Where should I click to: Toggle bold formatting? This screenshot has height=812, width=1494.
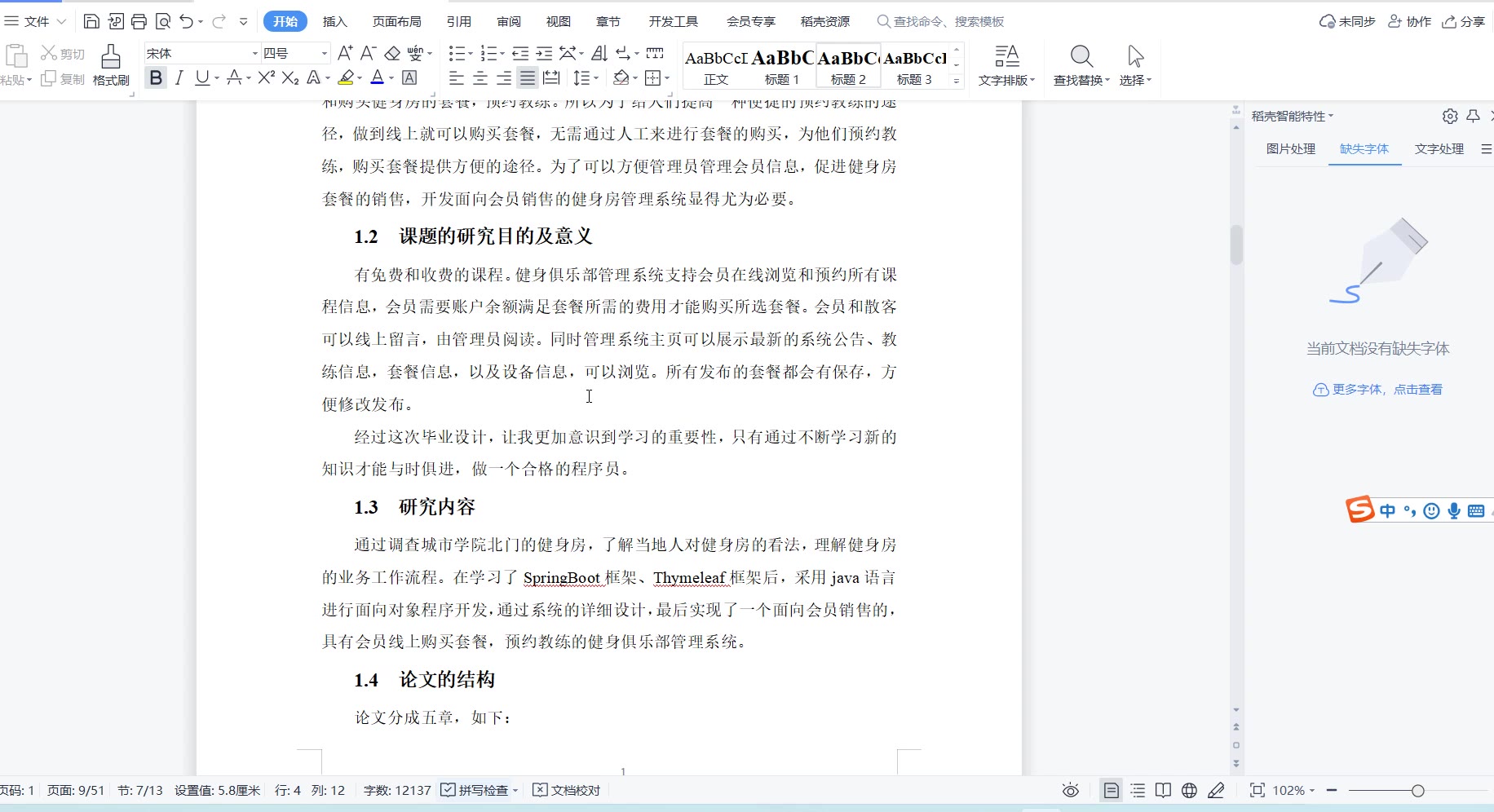click(x=156, y=77)
